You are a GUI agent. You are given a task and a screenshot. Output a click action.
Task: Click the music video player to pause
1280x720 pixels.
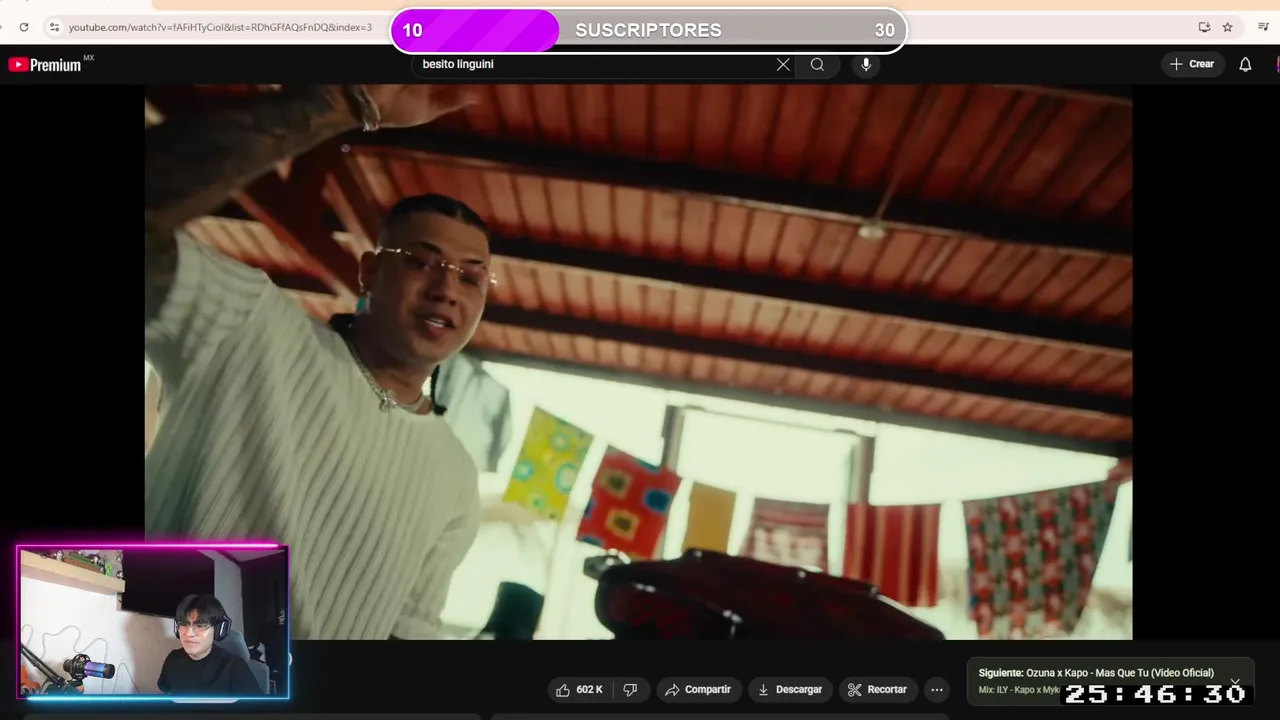click(x=638, y=362)
